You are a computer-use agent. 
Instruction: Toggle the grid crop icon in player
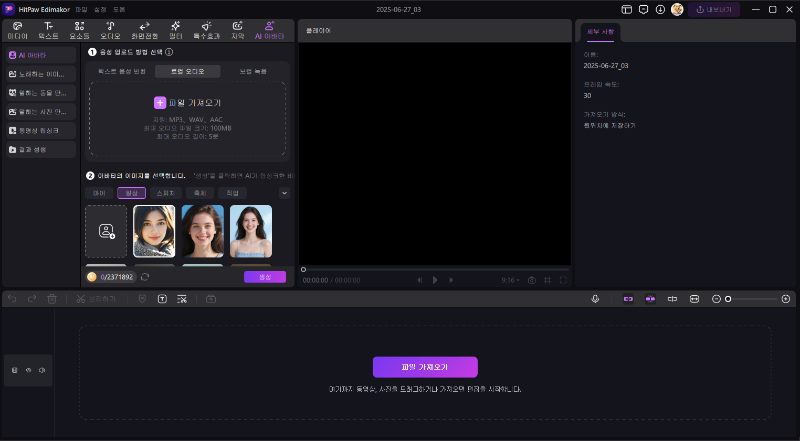[x=547, y=280]
